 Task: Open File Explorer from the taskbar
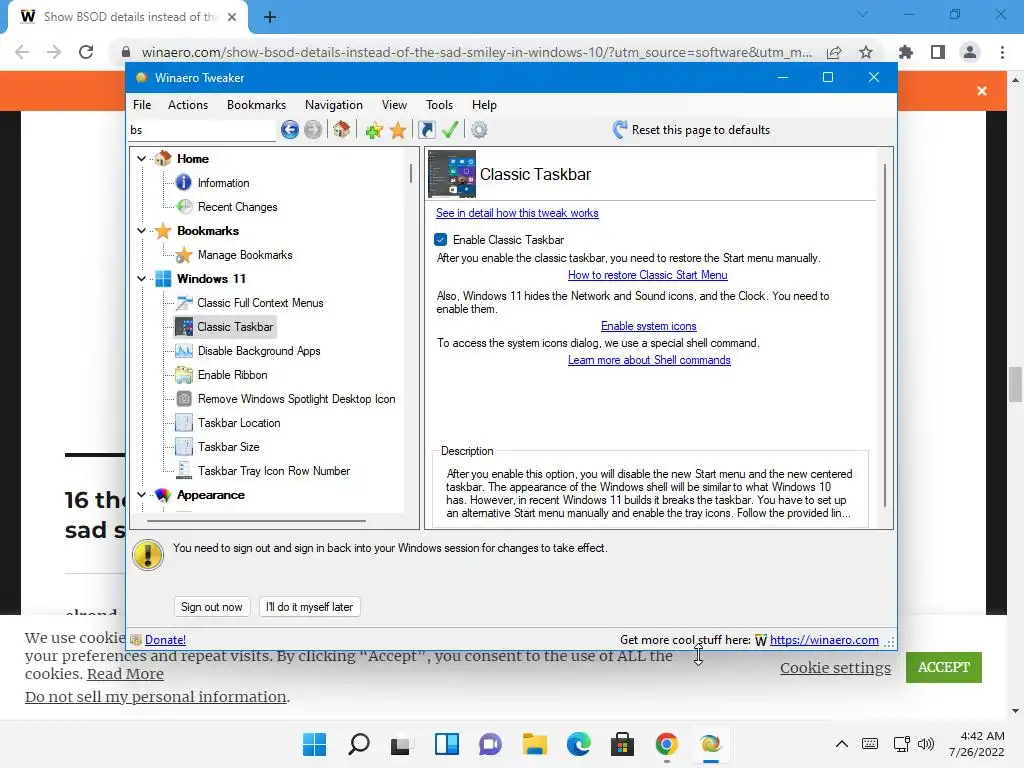pos(534,744)
